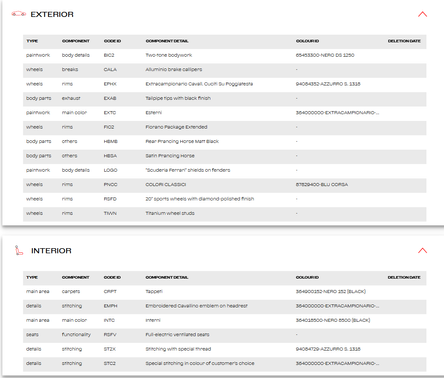Image resolution: width=444 pixels, height=378 pixels.
Task: Select code HBSA cell
Action: [110, 156]
